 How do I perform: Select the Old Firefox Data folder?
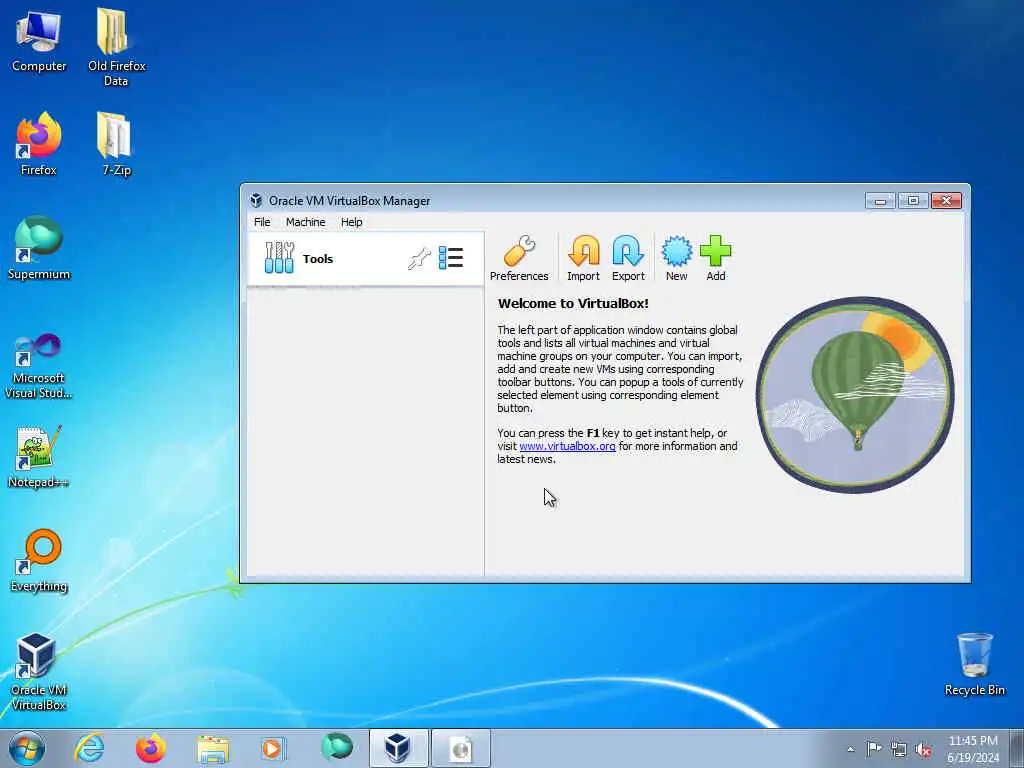(116, 47)
